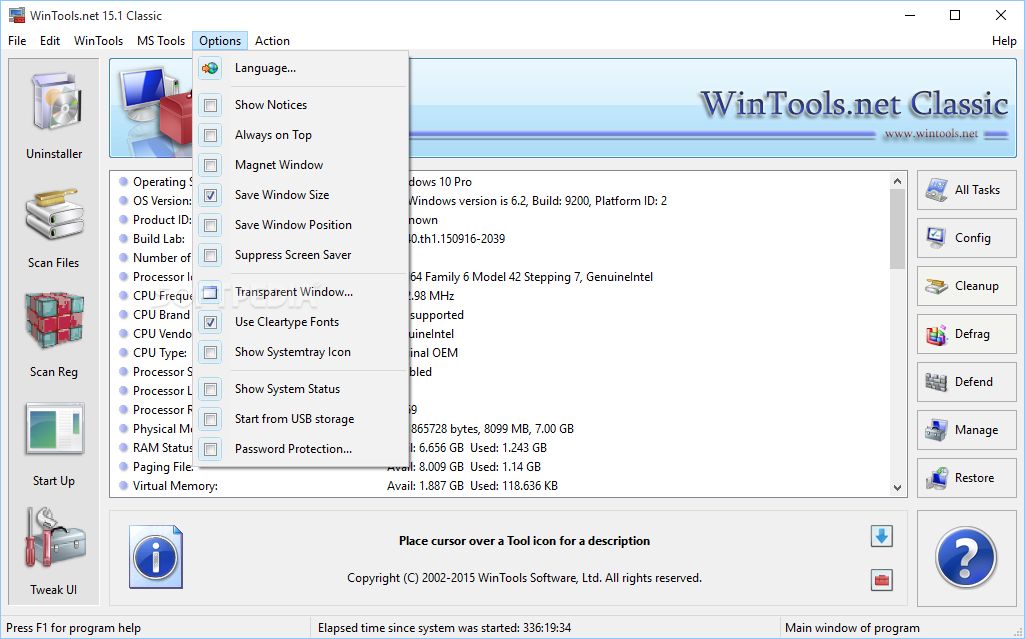1025x639 pixels.
Task: Click the All Tasks button
Action: click(967, 190)
